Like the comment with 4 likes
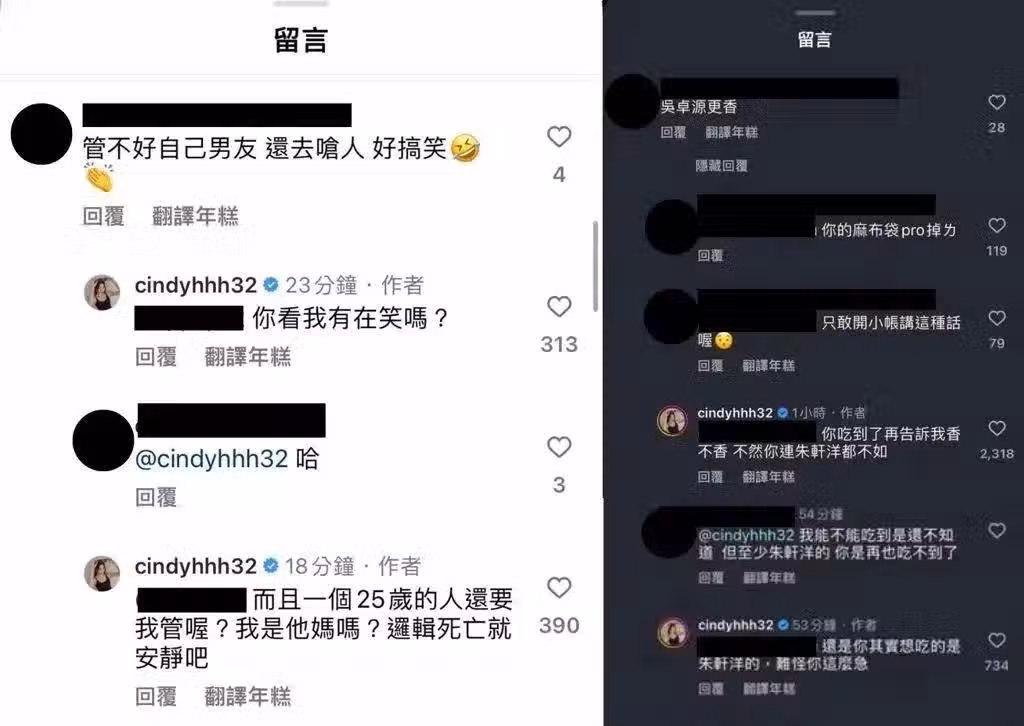 tap(559, 136)
